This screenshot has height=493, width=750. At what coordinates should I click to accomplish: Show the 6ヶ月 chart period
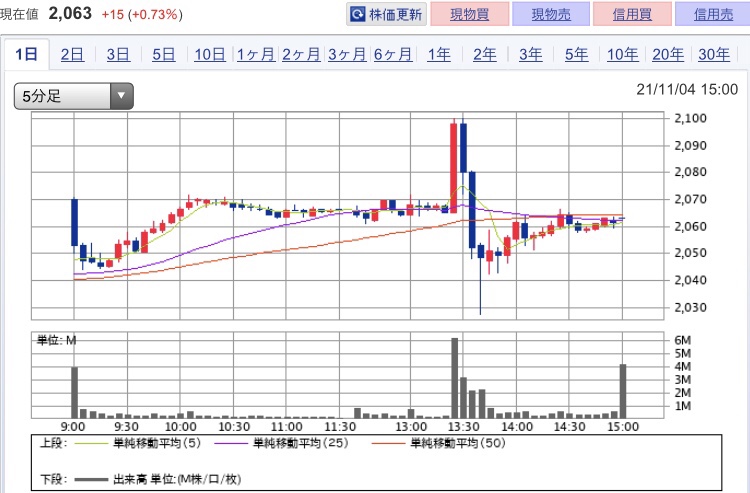[393, 55]
